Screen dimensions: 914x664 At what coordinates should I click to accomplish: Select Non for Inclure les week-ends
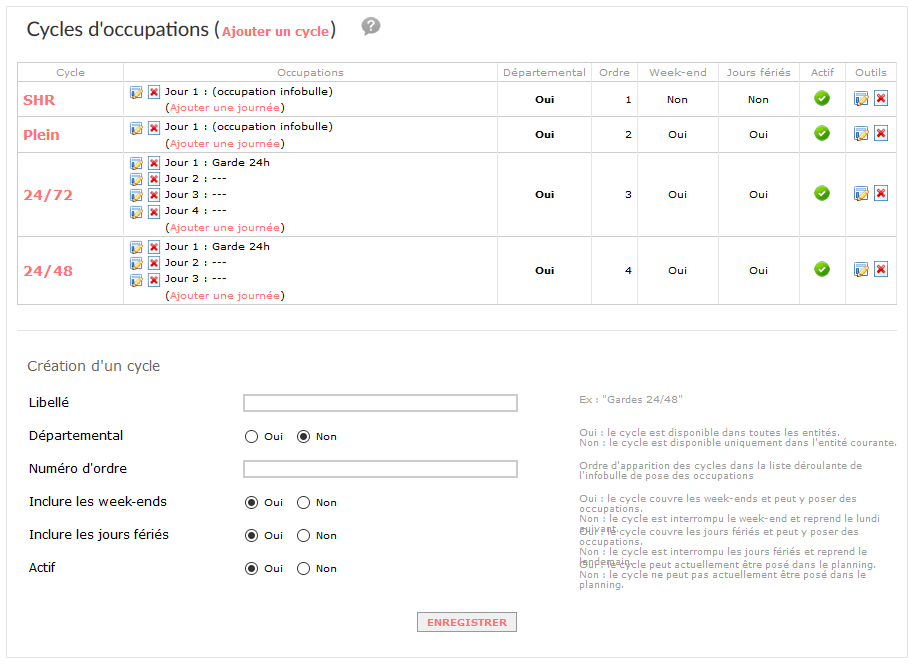pyautogui.click(x=303, y=503)
